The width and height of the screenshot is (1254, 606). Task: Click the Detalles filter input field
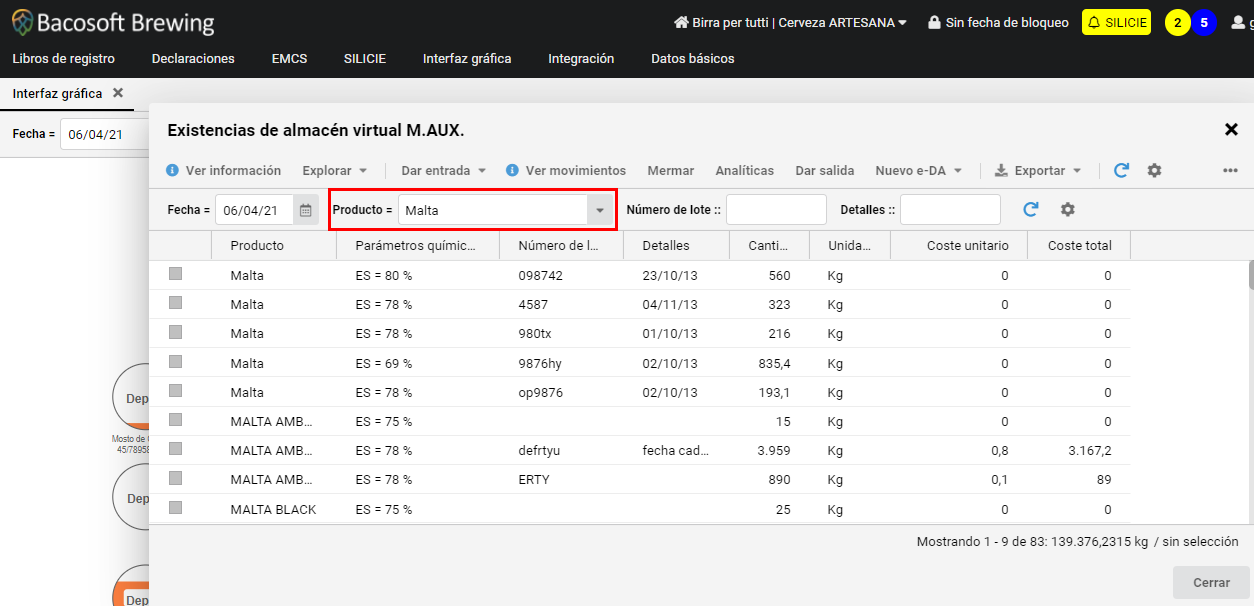pyautogui.click(x=950, y=210)
